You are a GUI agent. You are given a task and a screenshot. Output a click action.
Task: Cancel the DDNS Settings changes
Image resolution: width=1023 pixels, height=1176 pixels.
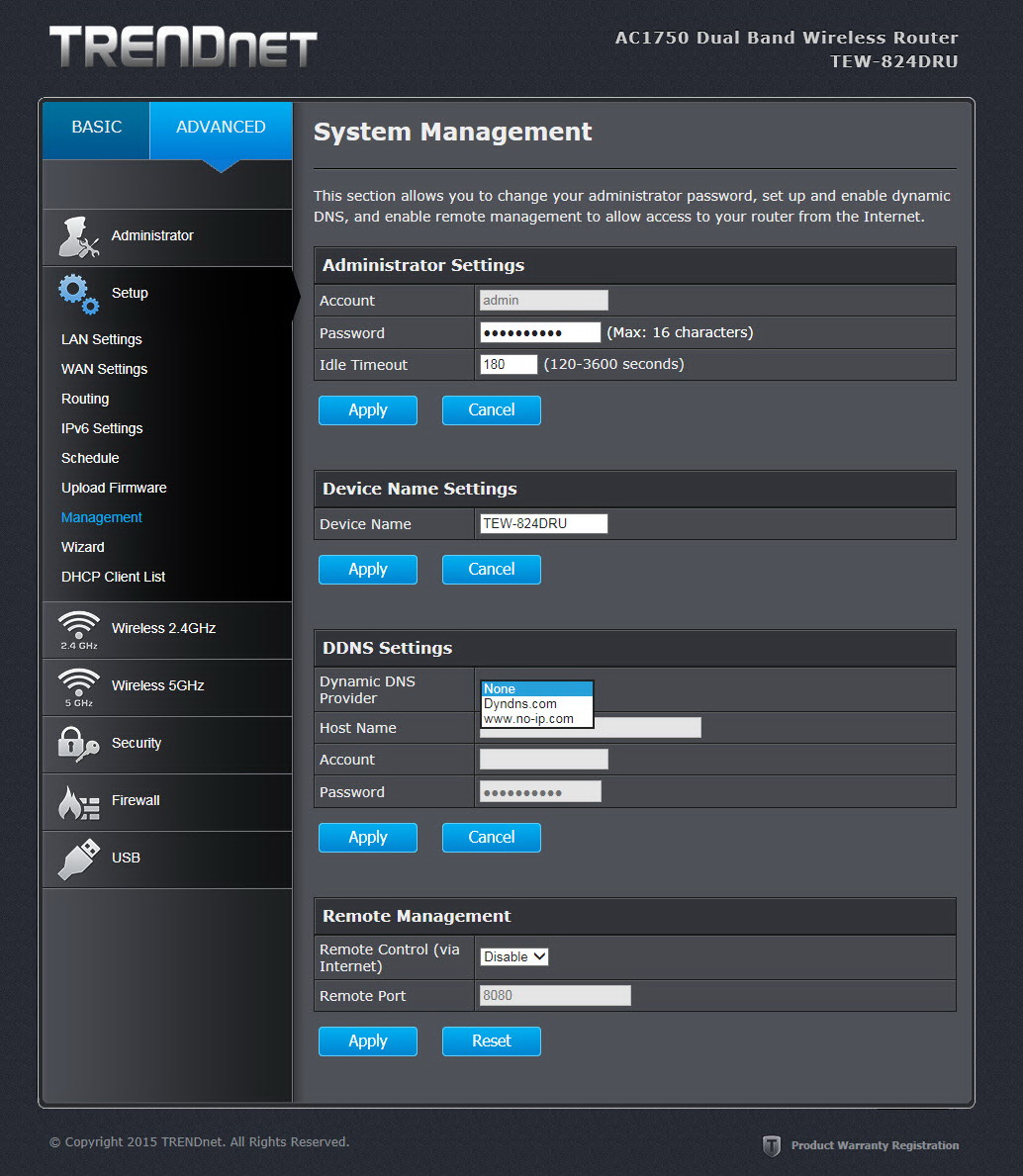pos(492,838)
